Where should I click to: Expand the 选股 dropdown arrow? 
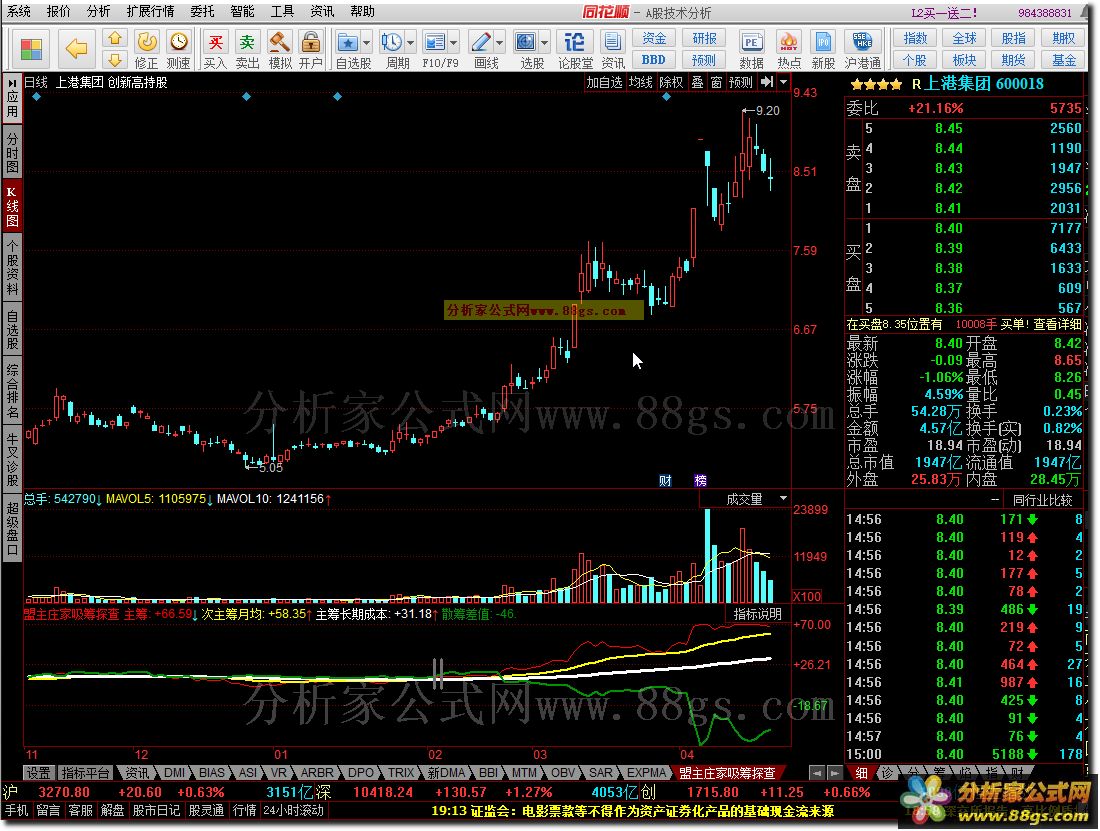point(544,43)
